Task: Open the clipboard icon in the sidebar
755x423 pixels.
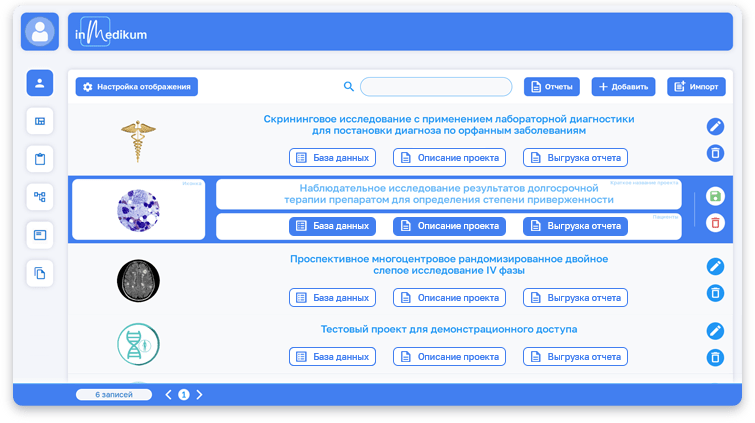Action: click(x=40, y=159)
